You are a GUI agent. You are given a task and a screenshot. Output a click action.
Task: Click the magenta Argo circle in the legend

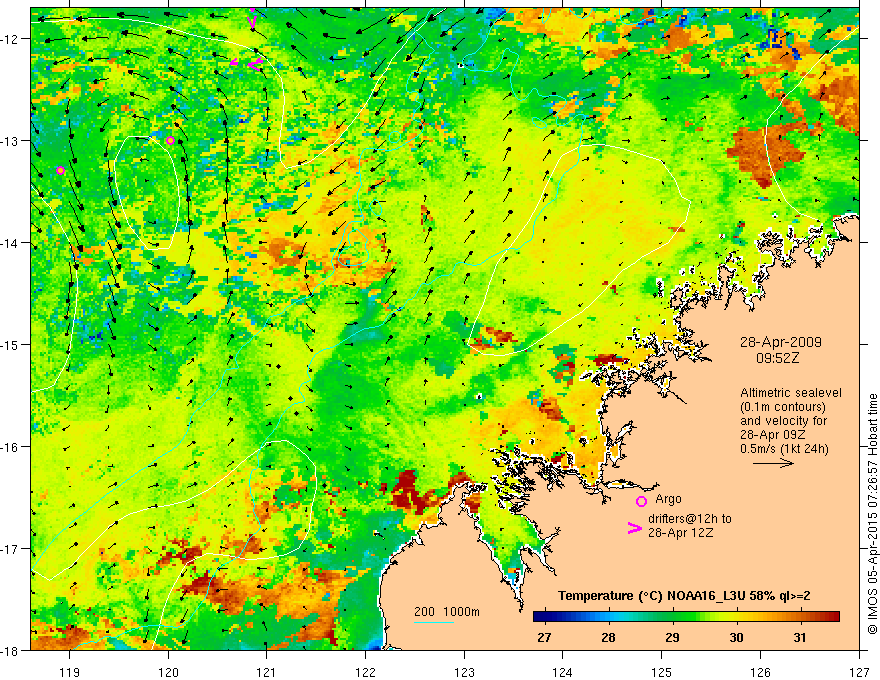641,501
